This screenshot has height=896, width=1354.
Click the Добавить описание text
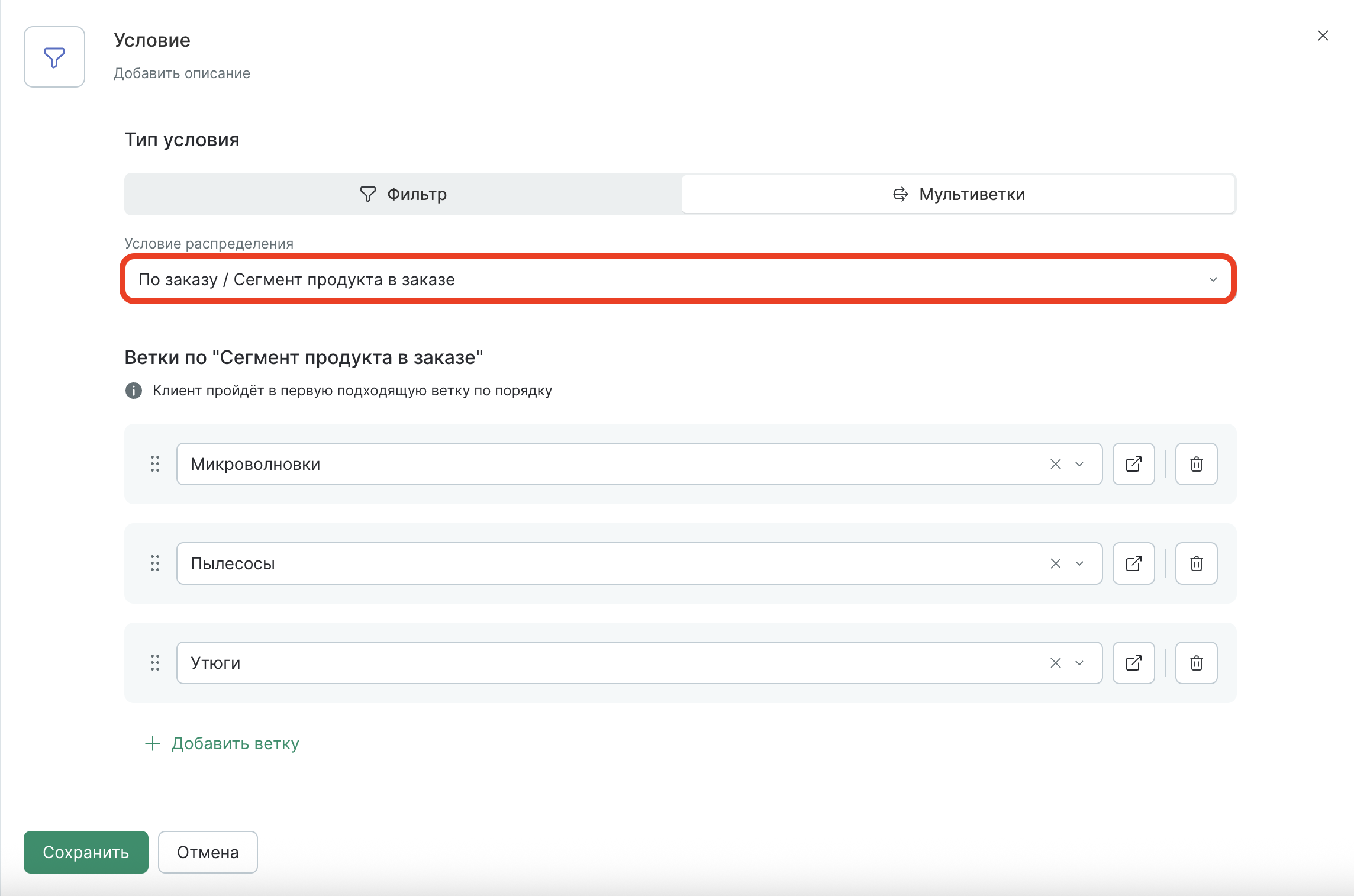point(182,73)
